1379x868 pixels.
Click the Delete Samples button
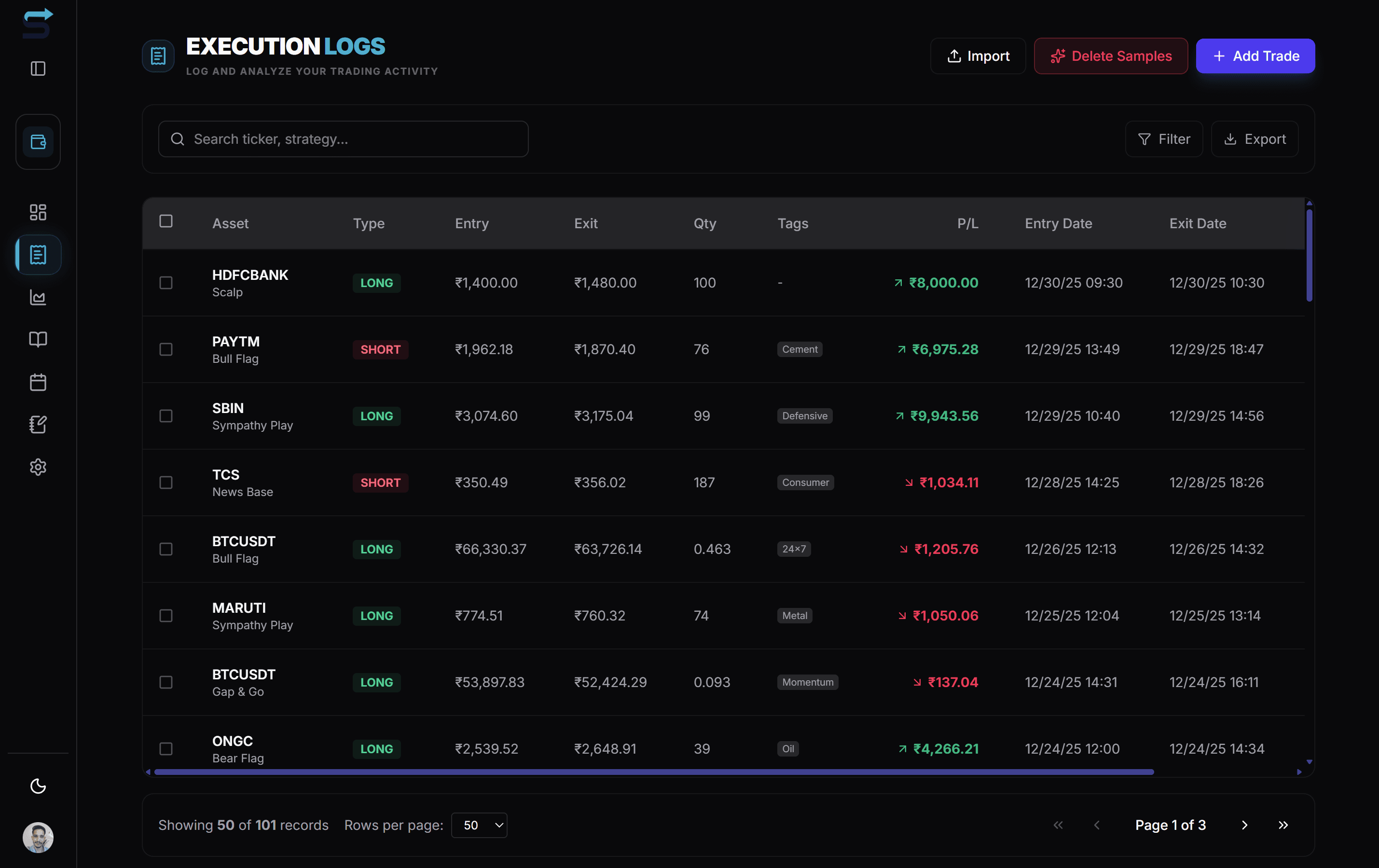(x=1110, y=55)
